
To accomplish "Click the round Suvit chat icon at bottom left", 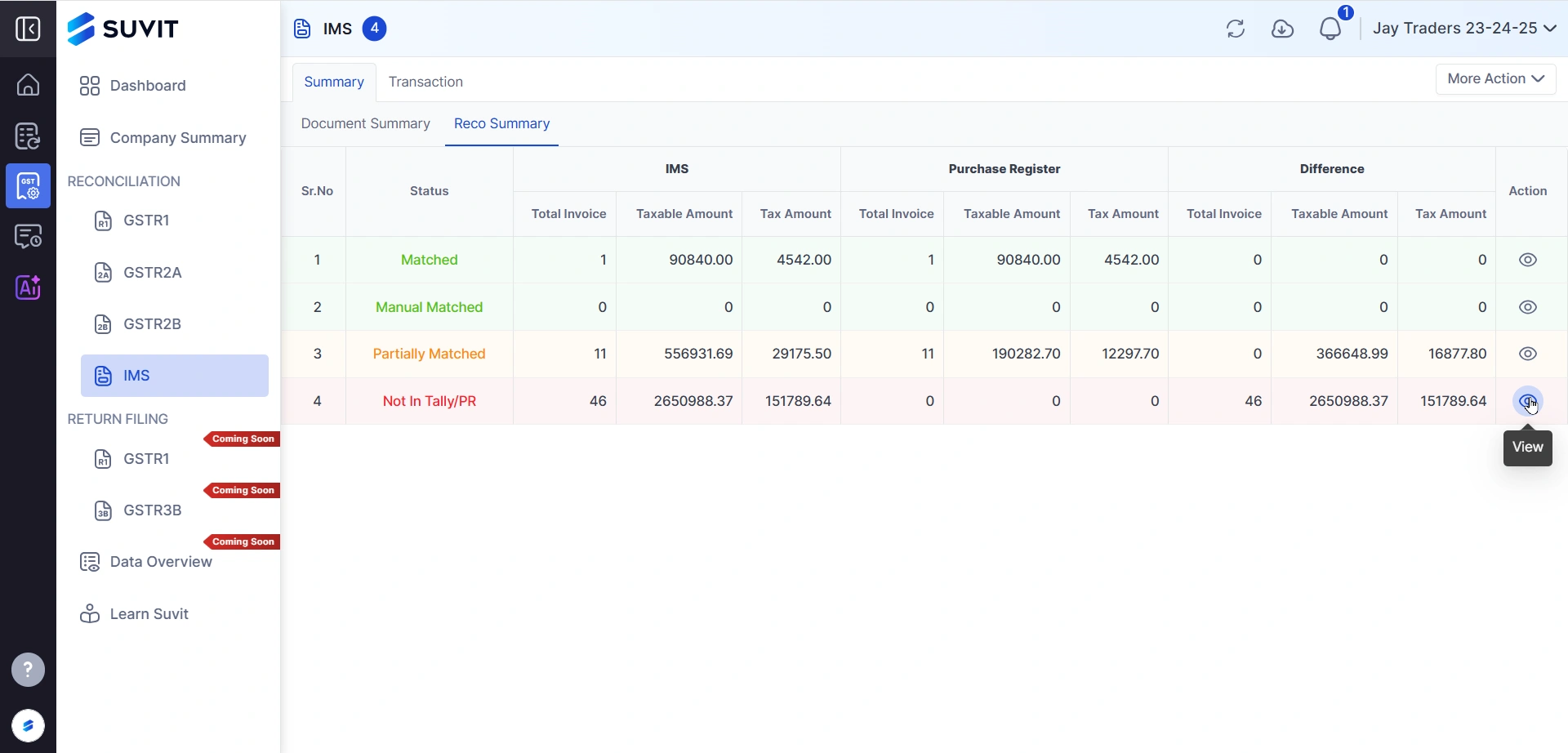I will (x=28, y=725).
